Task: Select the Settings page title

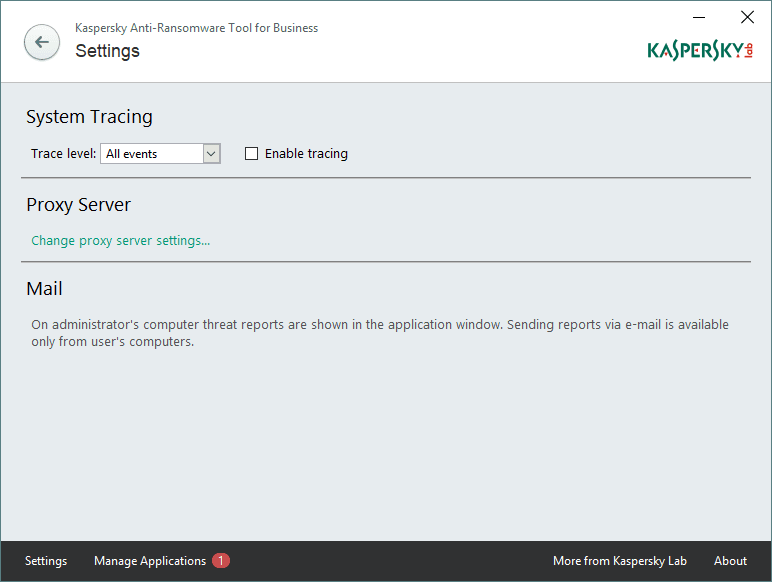Action: point(107,51)
